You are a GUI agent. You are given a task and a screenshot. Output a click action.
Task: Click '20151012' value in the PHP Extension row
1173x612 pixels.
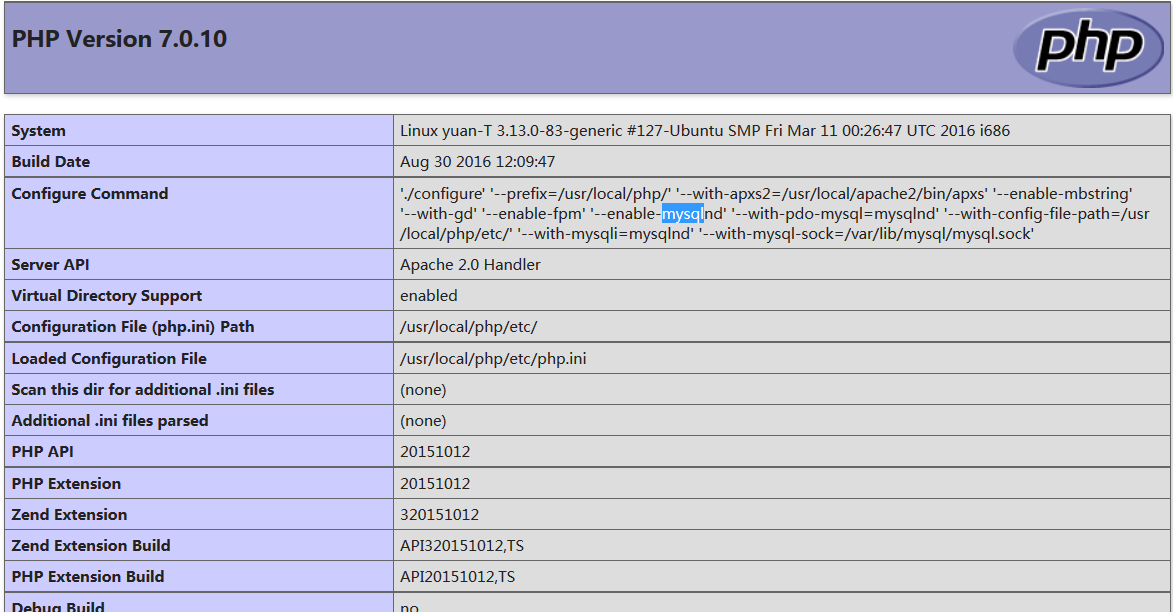[x=435, y=483]
